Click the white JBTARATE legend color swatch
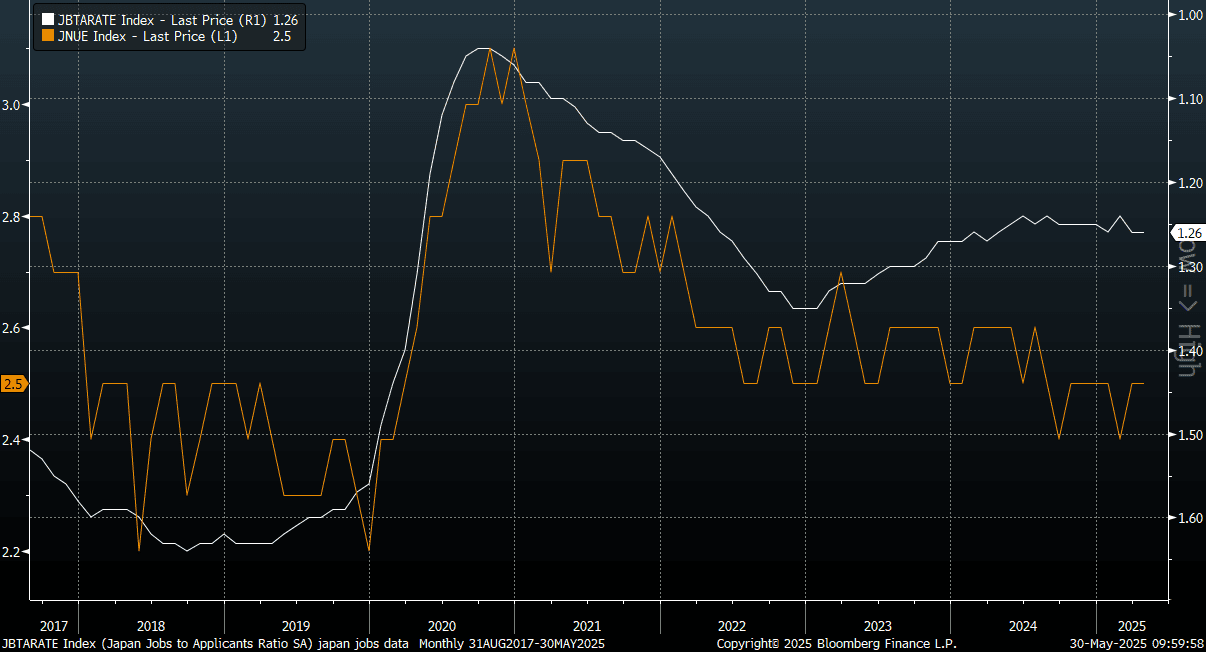1206x652 pixels. click(x=47, y=19)
